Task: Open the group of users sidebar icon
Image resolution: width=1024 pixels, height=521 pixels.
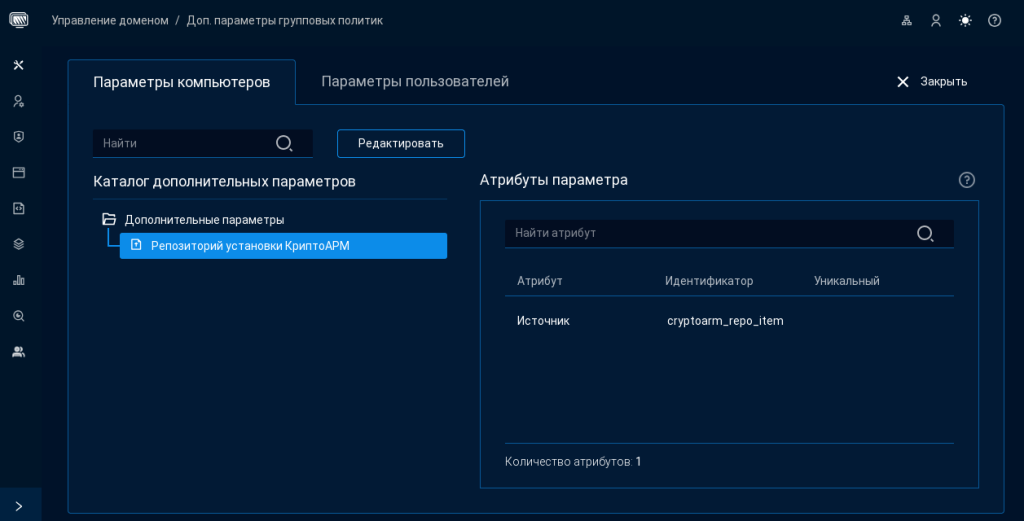Action: click(18, 352)
